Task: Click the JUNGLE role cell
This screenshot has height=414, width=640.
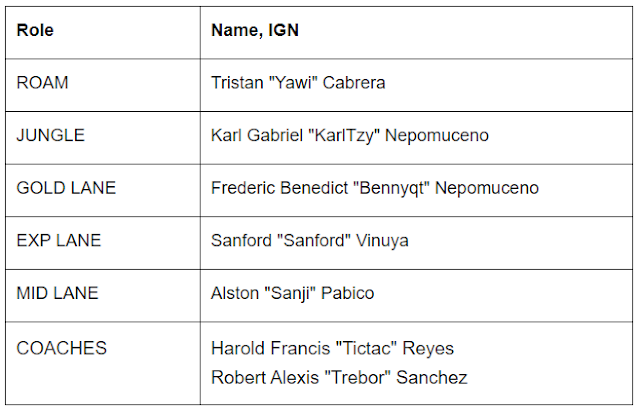Action: (x=103, y=138)
